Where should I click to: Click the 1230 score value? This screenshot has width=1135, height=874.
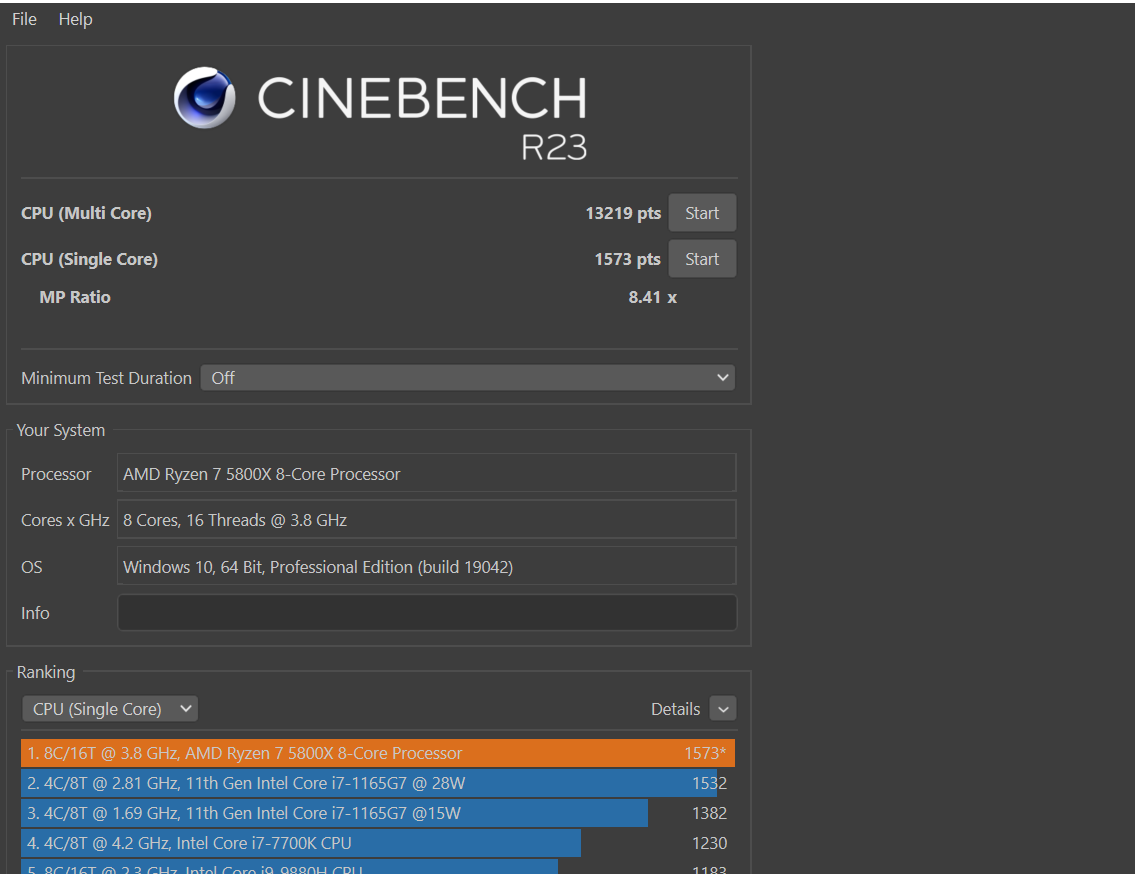click(x=709, y=843)
